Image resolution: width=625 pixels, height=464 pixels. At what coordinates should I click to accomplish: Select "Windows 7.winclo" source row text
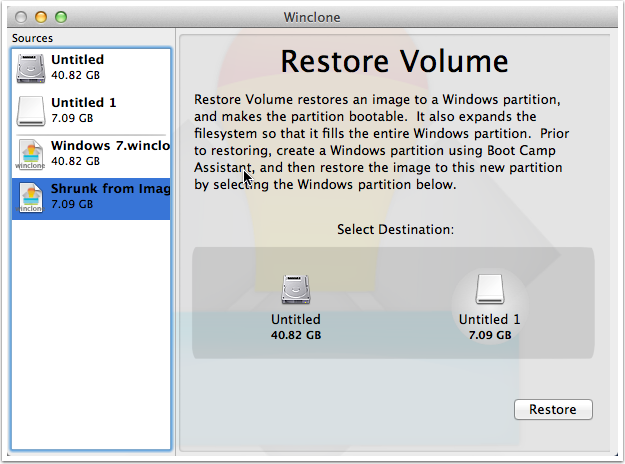click(x=110, y=146)
